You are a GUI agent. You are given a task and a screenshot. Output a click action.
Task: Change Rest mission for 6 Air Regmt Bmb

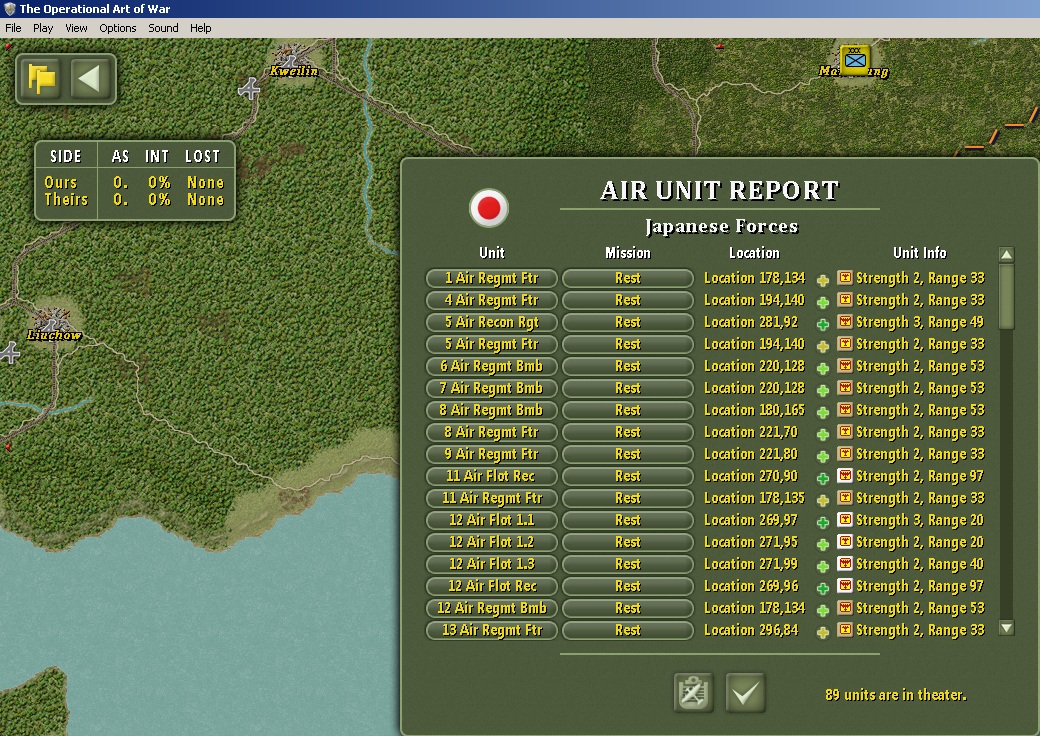[x=627, y=366]
